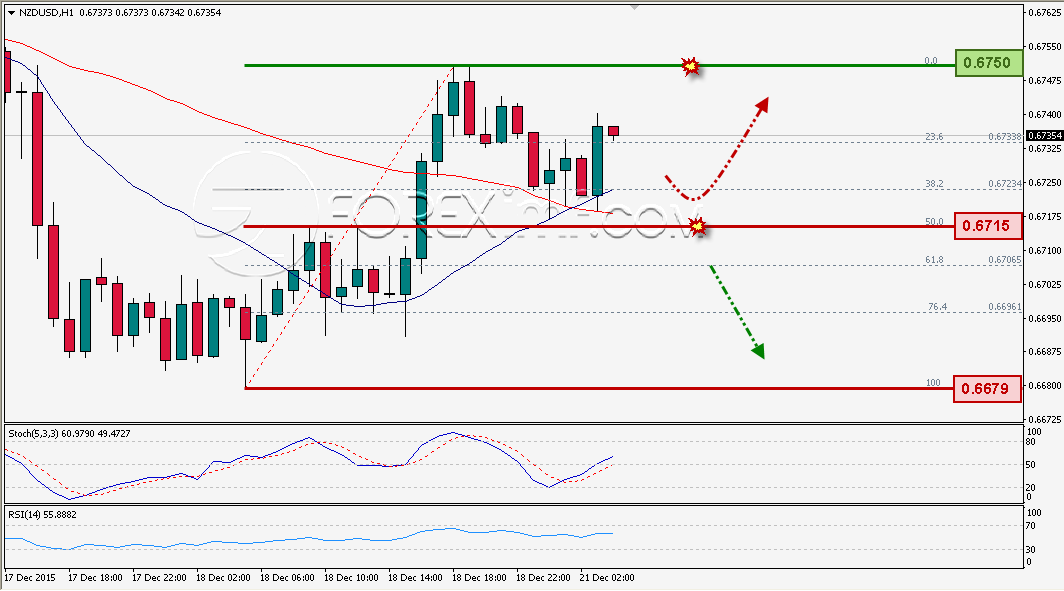This screenshot has width=1064, height=591.
Task: Click the NZDUSD,H1 chart title dropdown triangle
Action: (x=11, y=12)
